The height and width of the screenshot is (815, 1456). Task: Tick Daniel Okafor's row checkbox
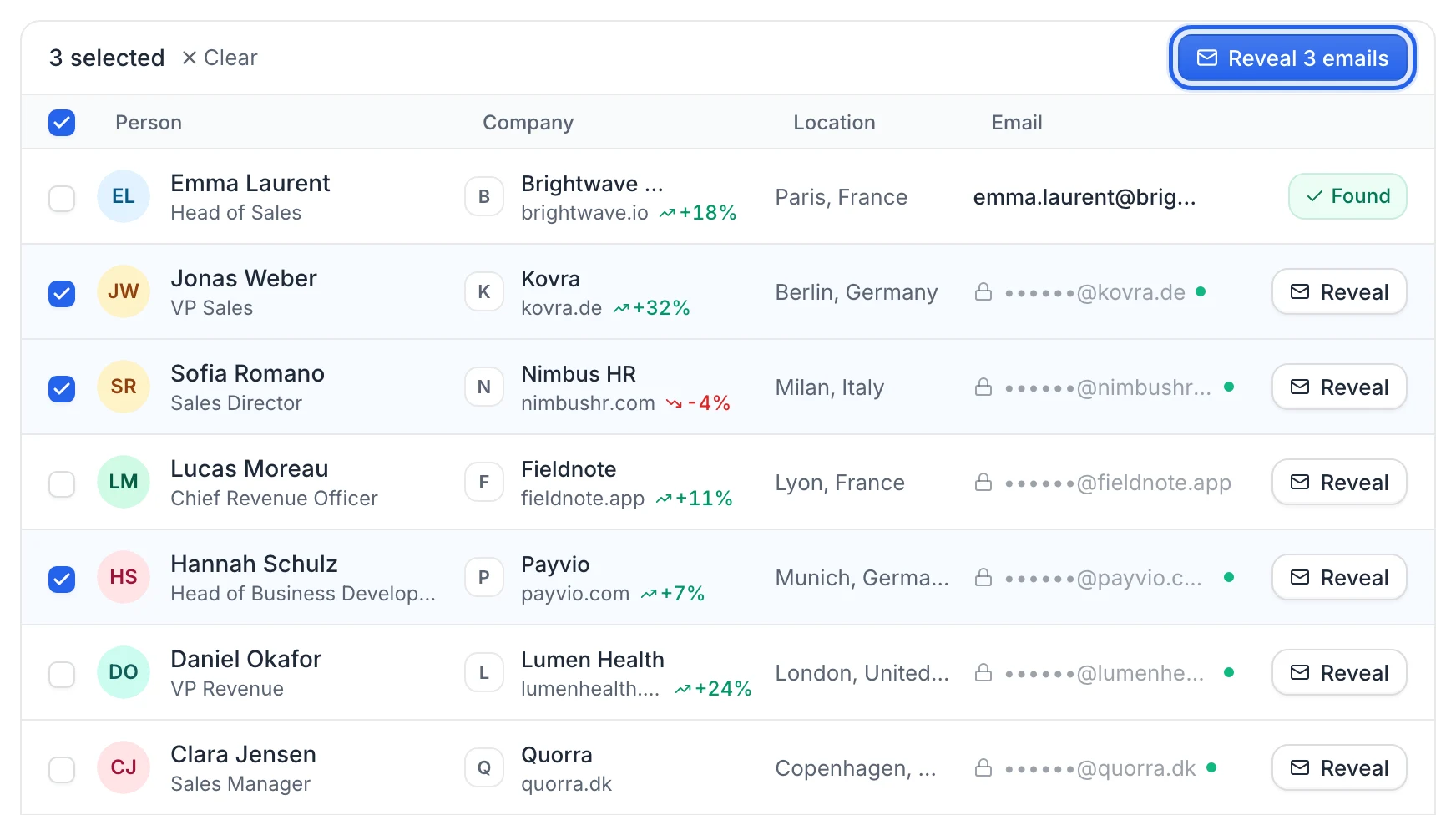pos(62,675)
